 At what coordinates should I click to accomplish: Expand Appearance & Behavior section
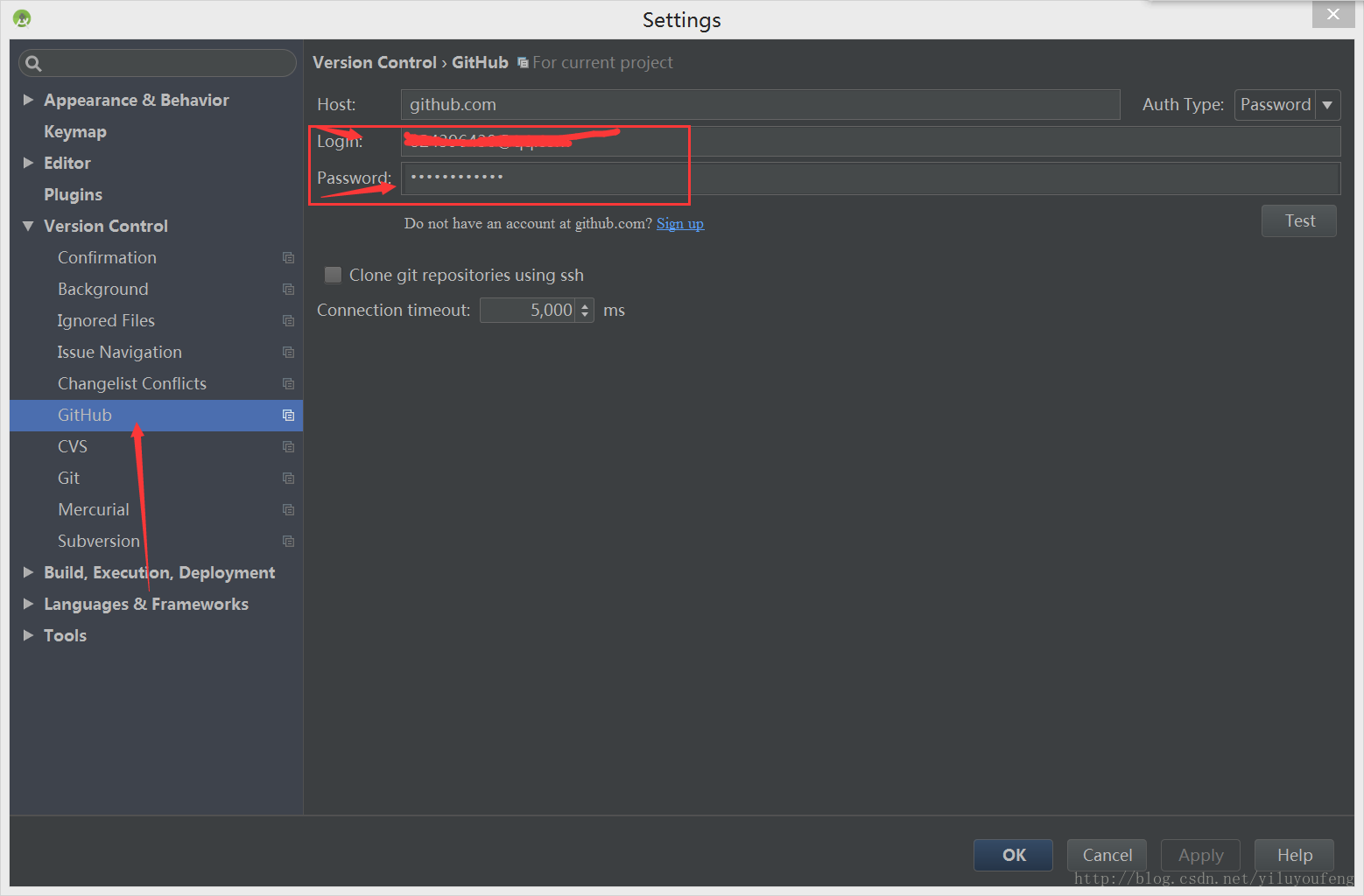[x=28, y=100]
